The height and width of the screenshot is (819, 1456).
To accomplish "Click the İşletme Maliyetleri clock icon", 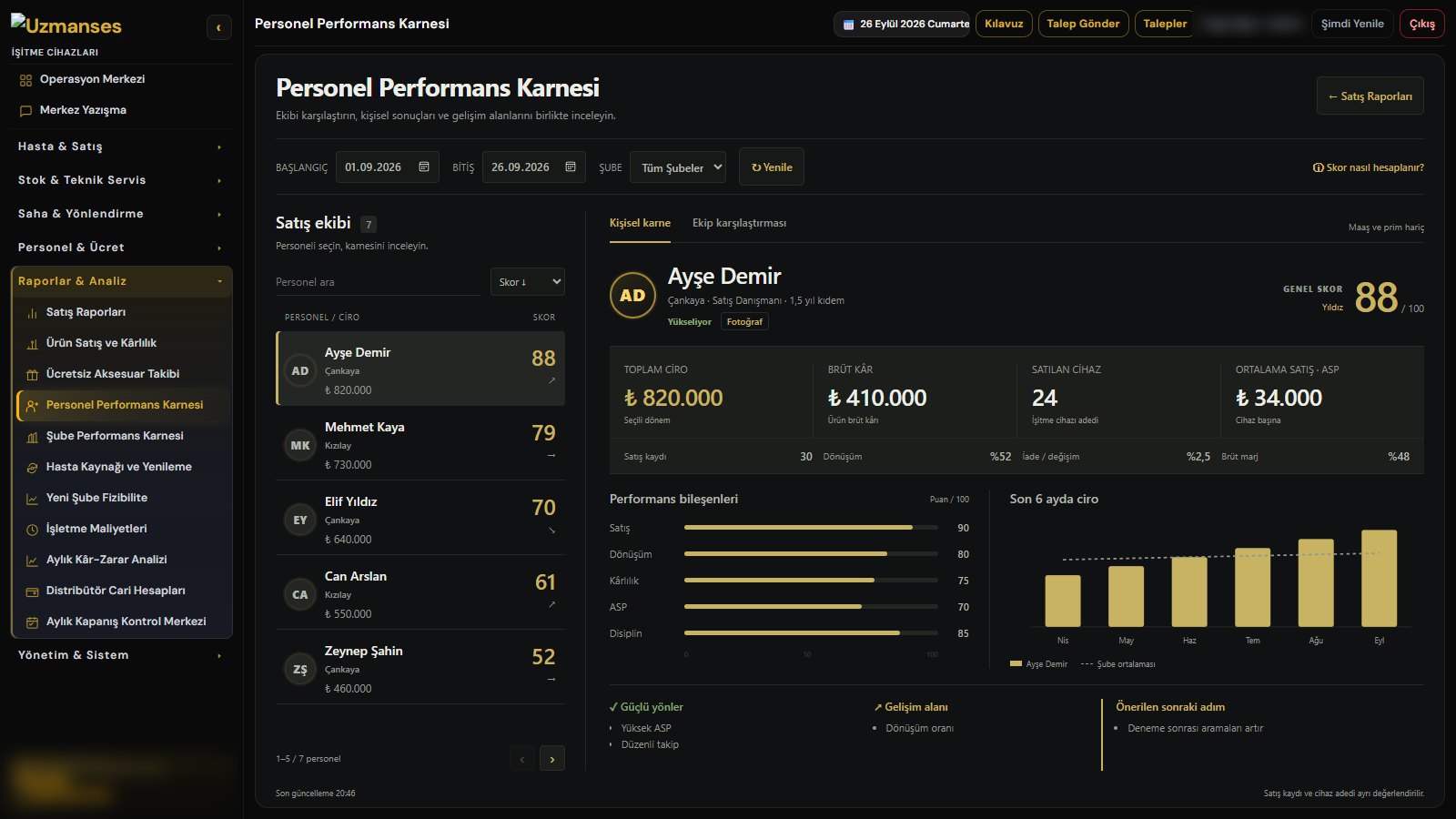I will (32, 530).
